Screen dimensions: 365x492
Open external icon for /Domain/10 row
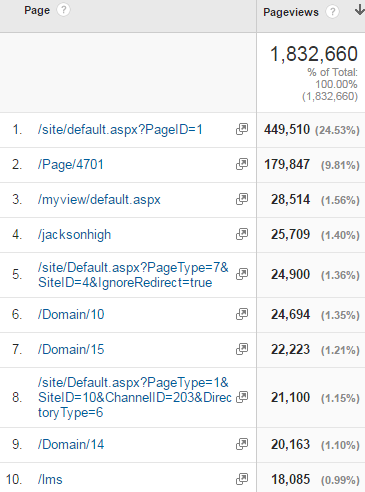click(x=242, y=314)
